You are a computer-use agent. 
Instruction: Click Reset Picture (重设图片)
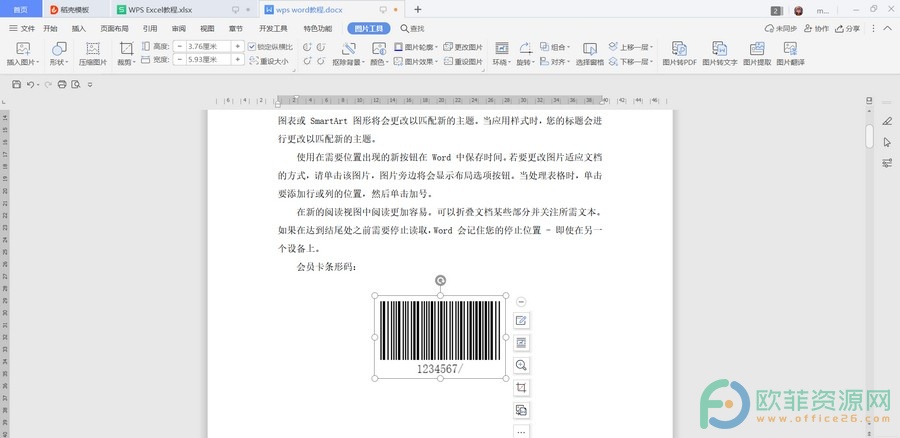click(463, 61)
